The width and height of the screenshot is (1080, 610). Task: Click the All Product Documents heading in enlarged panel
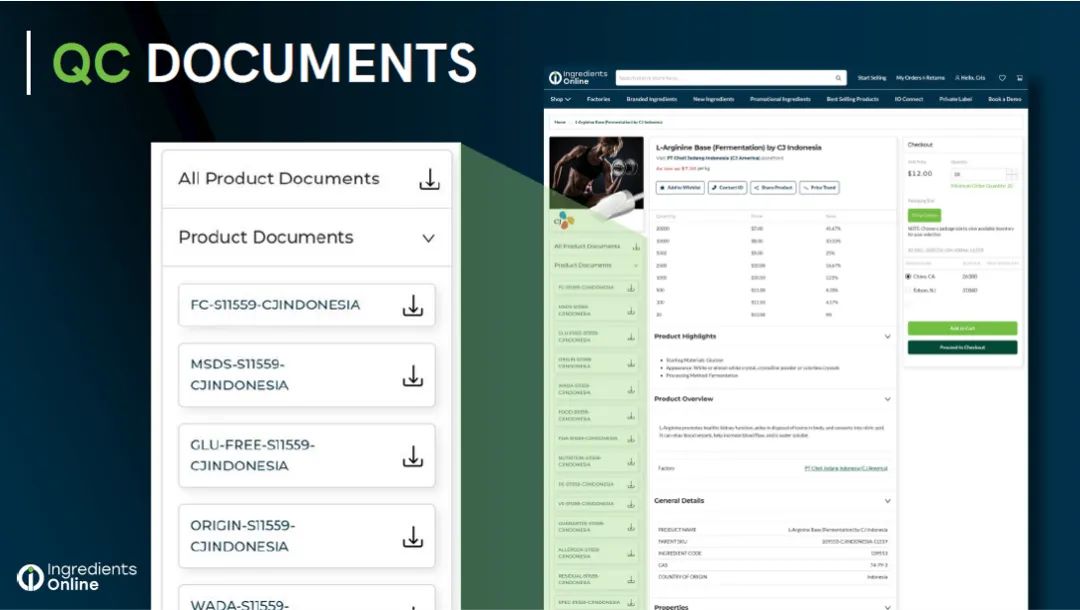click(x=278, y=179)
